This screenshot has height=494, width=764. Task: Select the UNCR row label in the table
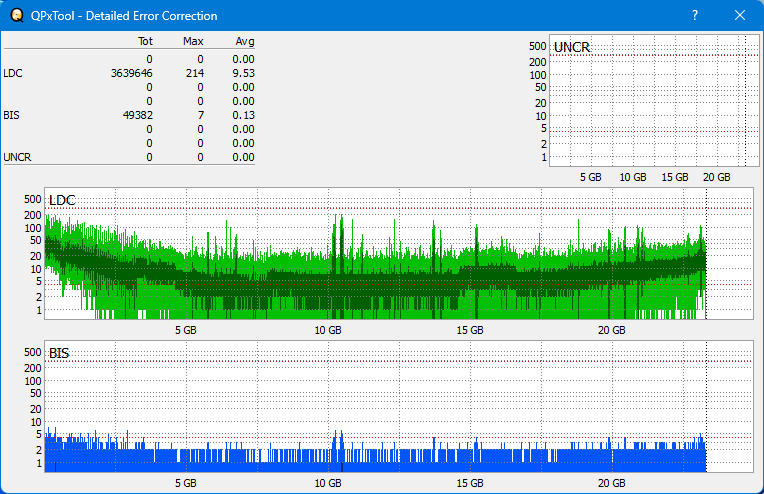(x=17, y=157)
